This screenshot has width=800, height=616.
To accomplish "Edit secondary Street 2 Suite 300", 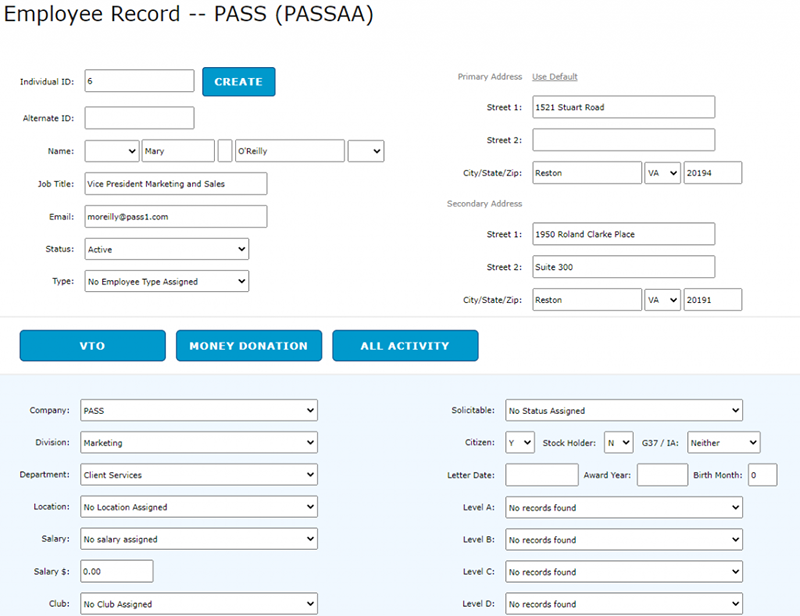I will tap(623, 267).
